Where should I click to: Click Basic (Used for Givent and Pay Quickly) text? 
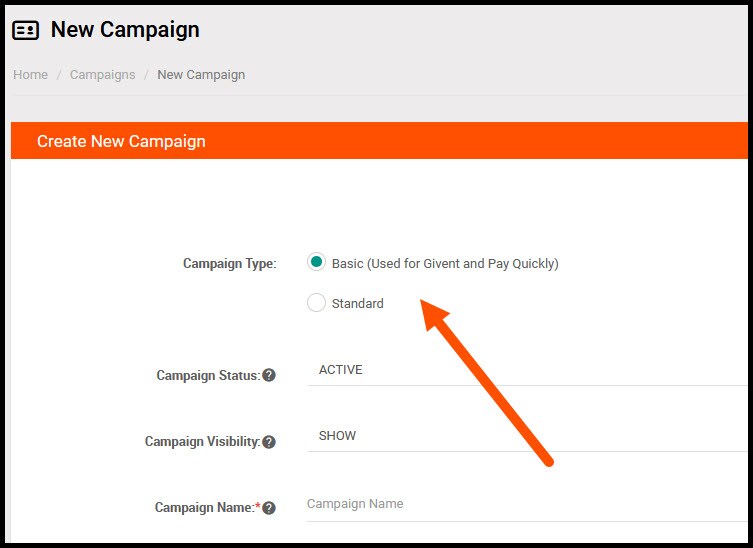(445, 264)
